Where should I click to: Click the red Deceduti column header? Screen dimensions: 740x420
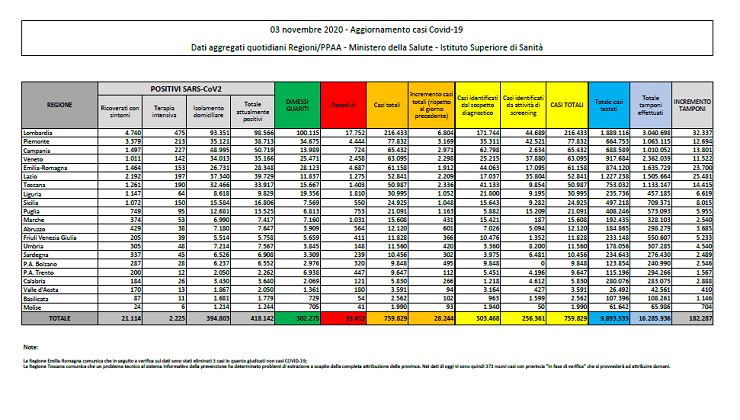pos(341,103)
